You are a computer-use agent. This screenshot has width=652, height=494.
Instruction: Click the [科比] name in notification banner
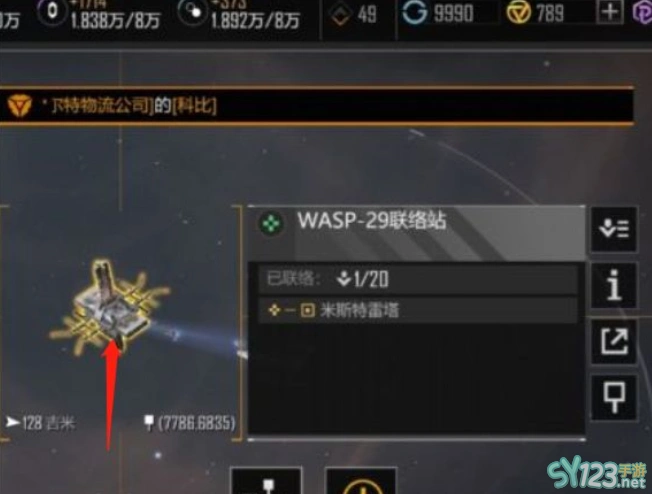tap(195, 106)
